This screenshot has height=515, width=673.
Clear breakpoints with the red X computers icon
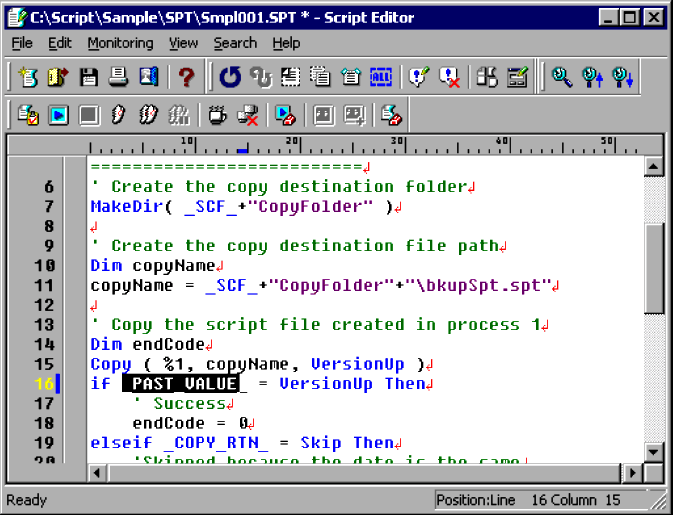[248, 115]
